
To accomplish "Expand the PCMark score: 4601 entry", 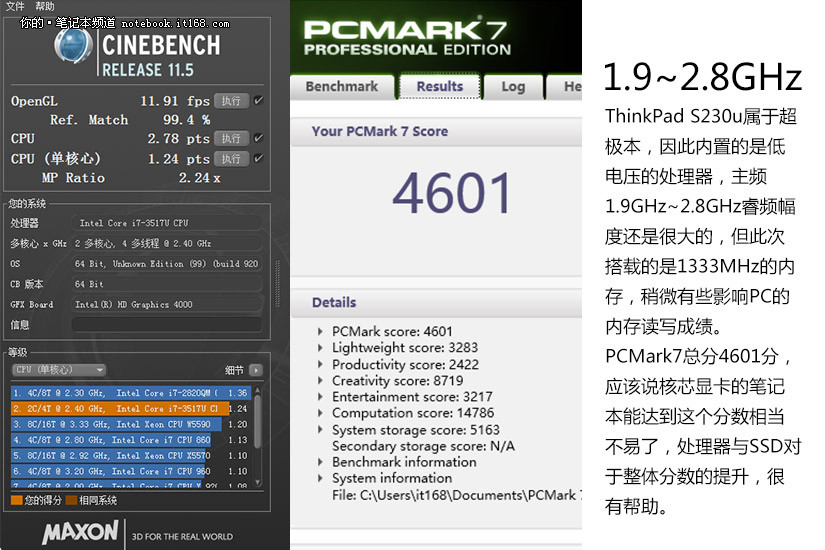I will pyautogui.click(x=320, y=332).
